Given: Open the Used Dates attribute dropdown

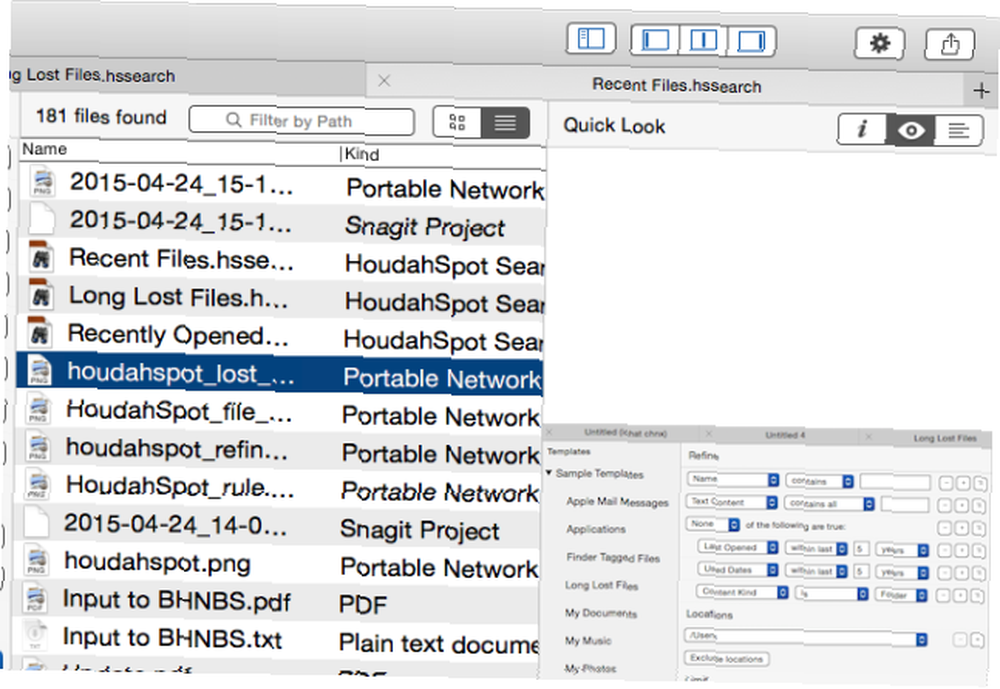Looking at the screenshot, I should 737,570.
